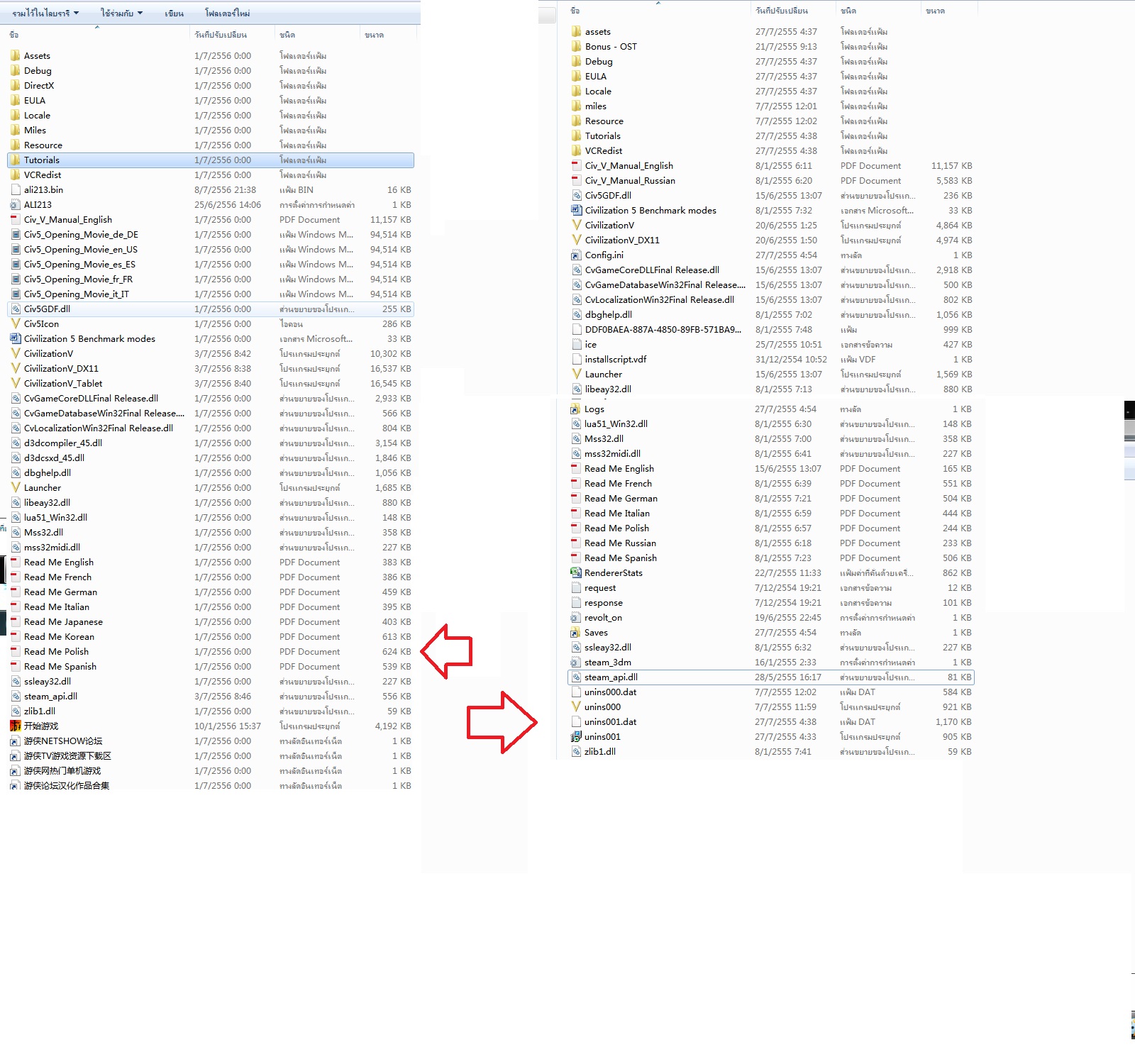Select 'Launcher' file name in right window

[x=604, y=374]
